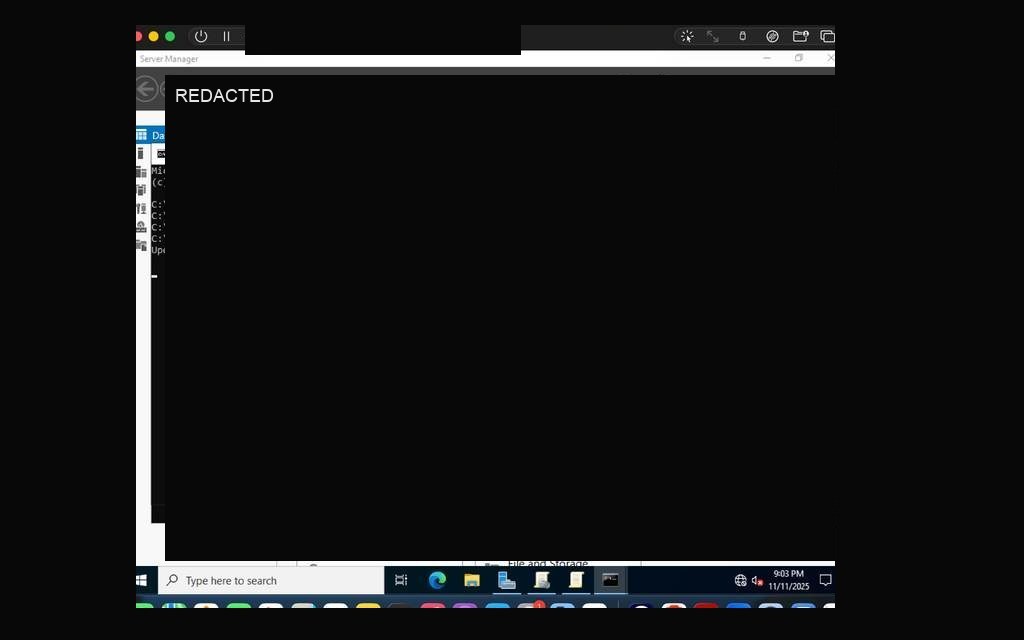This screenshot has height=640, width=1024.
Task: Minimize the Server Manager window
Action: pos(767,58)
